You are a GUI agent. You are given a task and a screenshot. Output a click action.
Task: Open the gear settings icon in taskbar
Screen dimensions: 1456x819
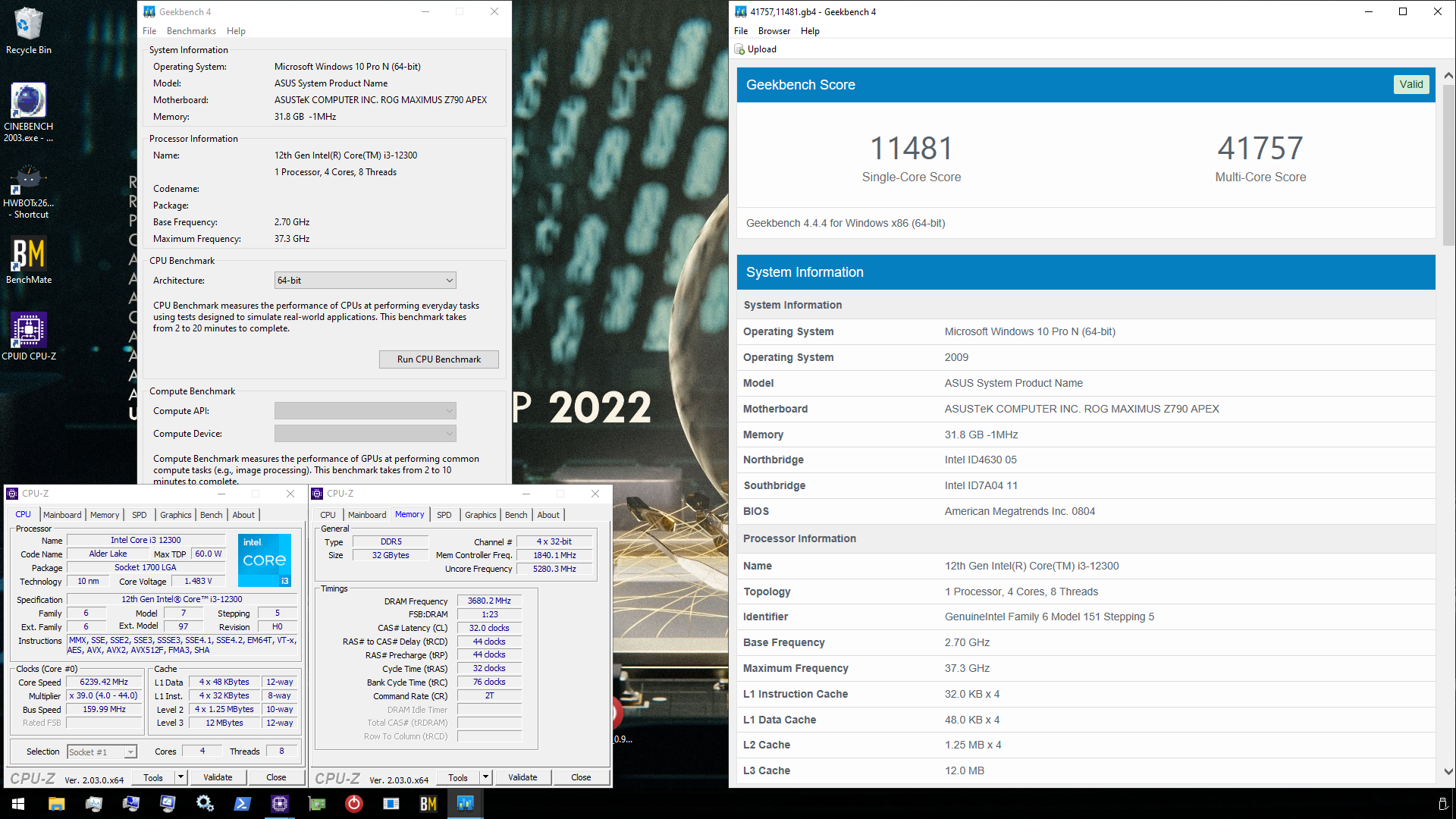(x=205, y=803)
